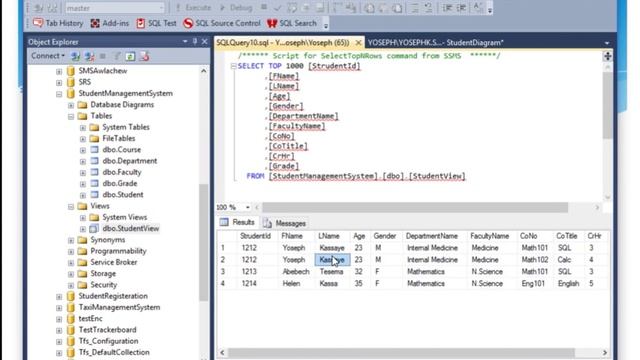Open the document tabs overflow dropdown
Viewport: 640px width, 360px height.
click(x=607, y=43)
